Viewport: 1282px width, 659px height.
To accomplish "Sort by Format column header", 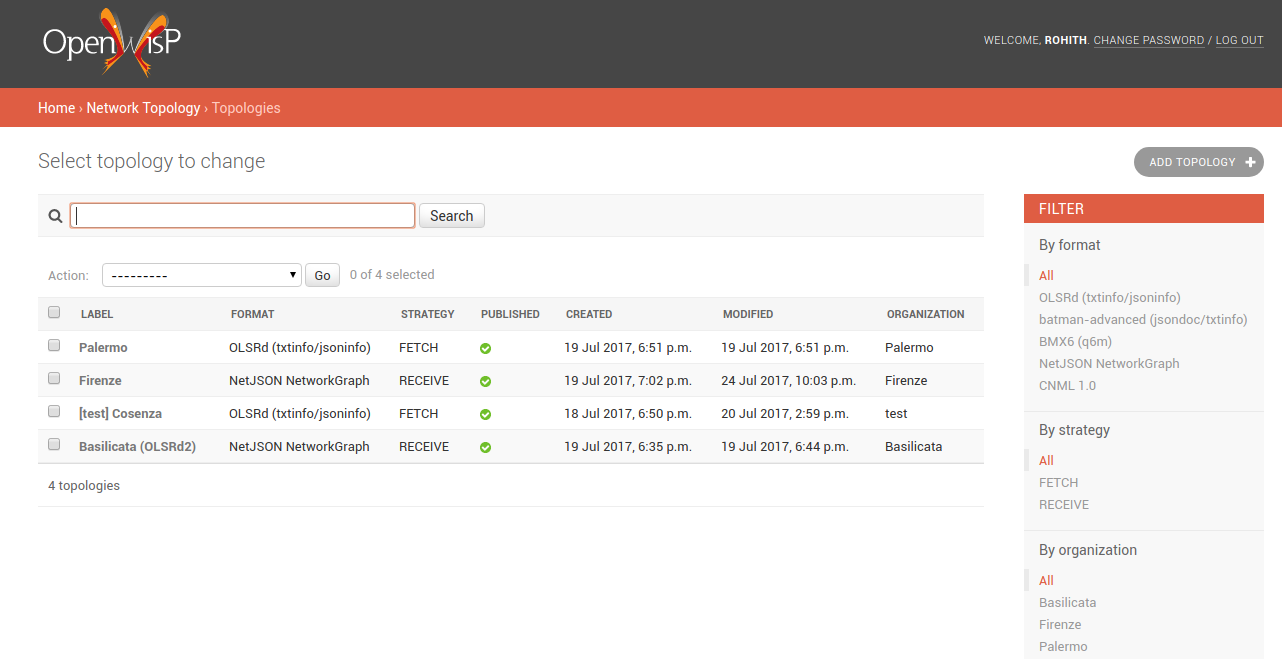I will coord(252,314).
